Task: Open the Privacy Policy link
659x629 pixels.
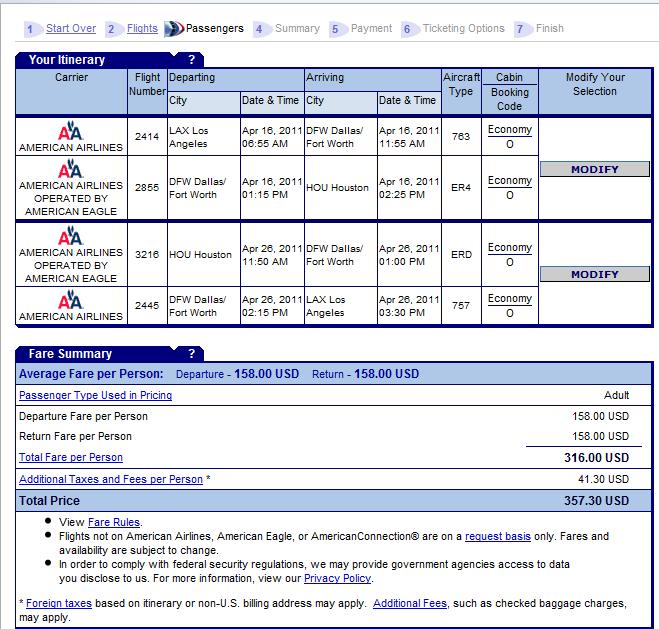Action: (x=337, y=579)
